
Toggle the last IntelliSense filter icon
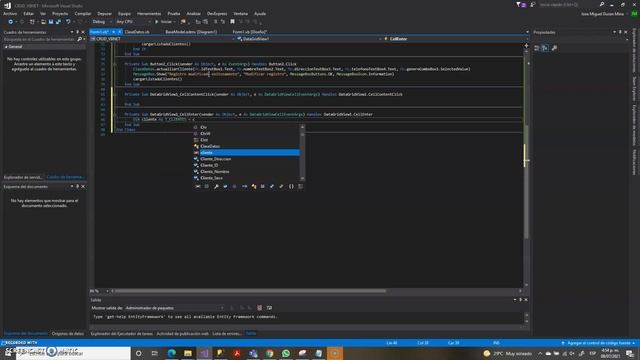pos(301,187)
